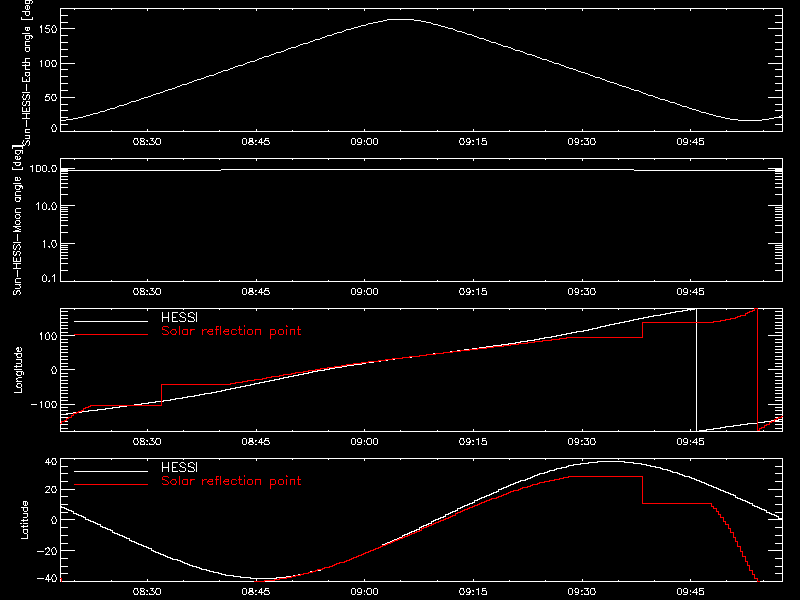Pick 08:30 under the Moon angle plot
The height and width of the screenshot is (600, 800).
(147, 291)
